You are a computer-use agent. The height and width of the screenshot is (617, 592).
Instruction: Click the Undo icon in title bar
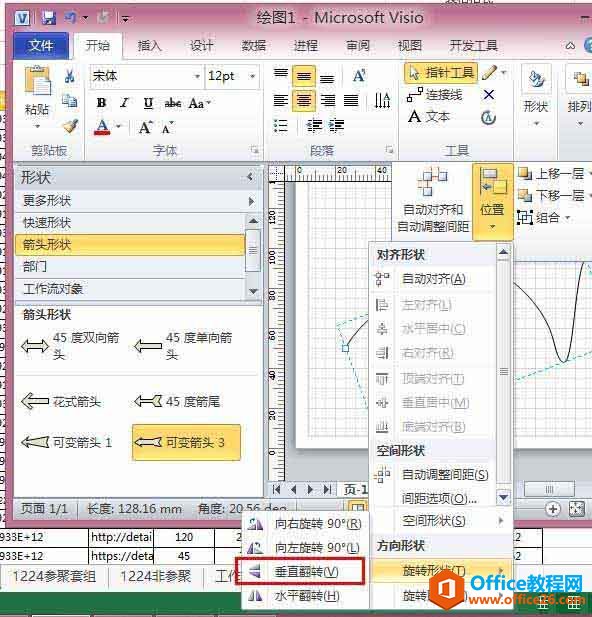[x=71, y=17]
